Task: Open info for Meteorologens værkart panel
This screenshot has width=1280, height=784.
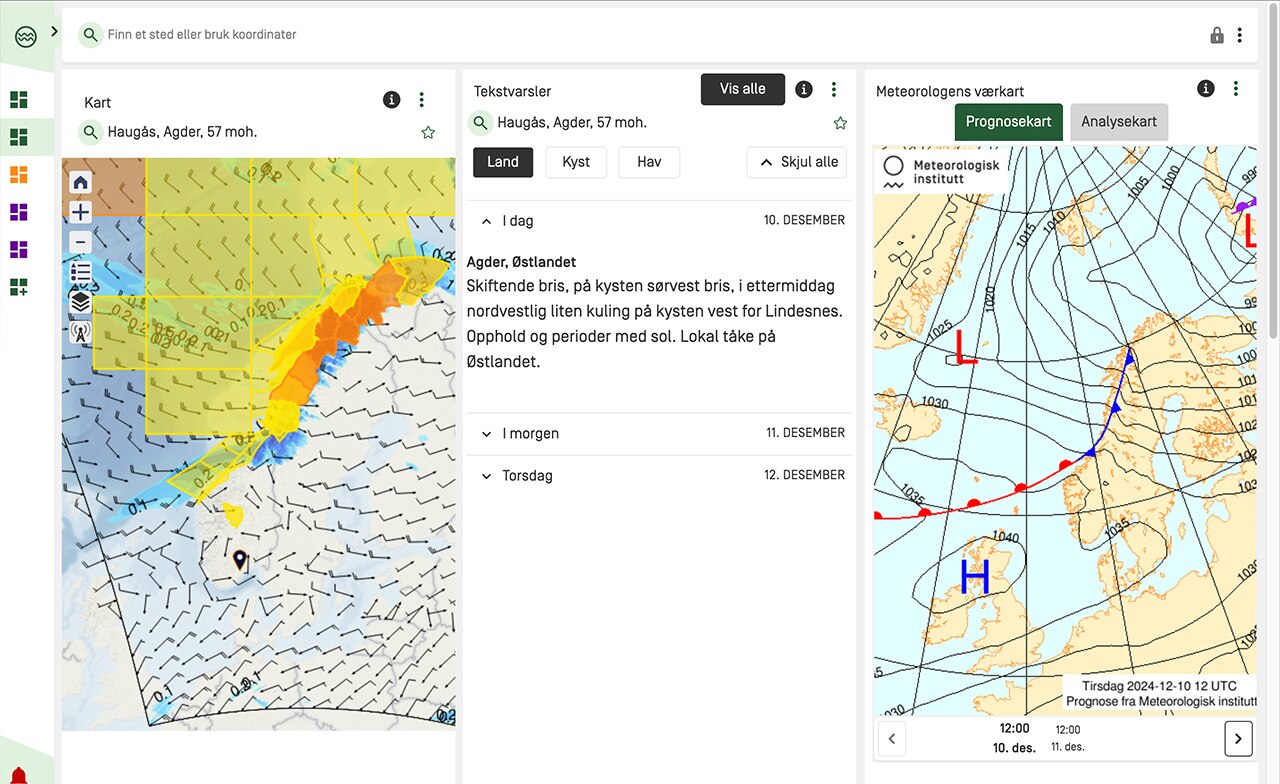Action: pos(1206,89)
